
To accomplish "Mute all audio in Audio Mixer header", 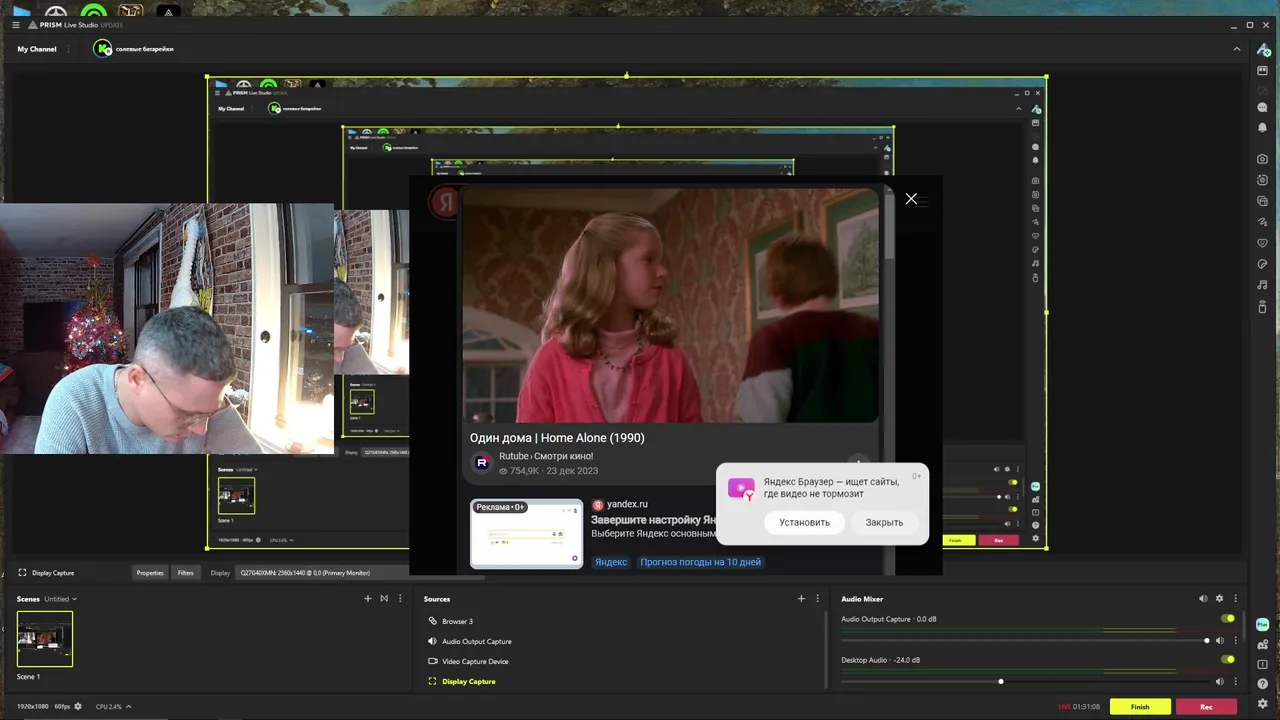I will click(1203, 599).
